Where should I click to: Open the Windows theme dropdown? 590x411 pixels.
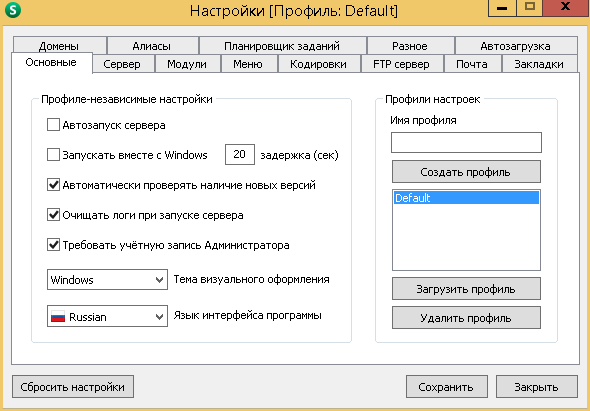(x=107, y=280)
